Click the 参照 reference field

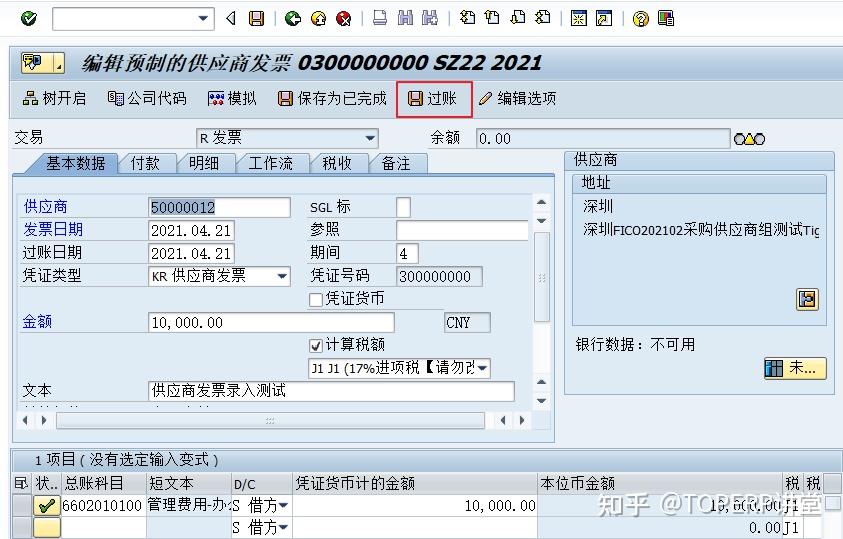462,231
